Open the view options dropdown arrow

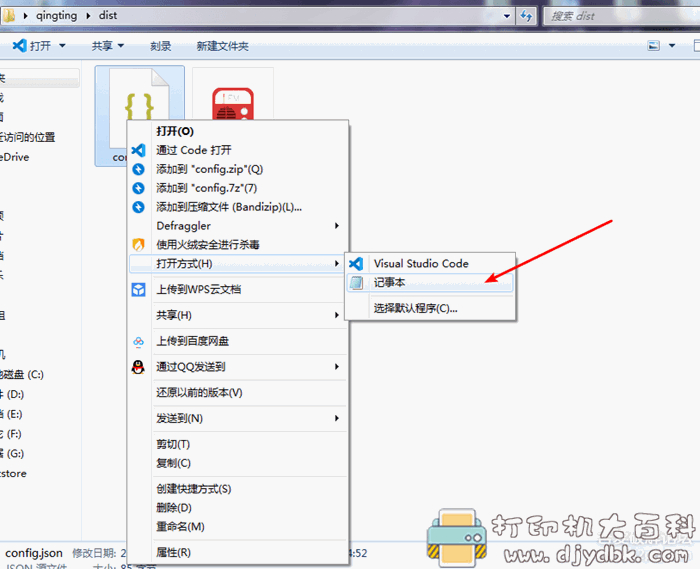click(x=672, y=46)
